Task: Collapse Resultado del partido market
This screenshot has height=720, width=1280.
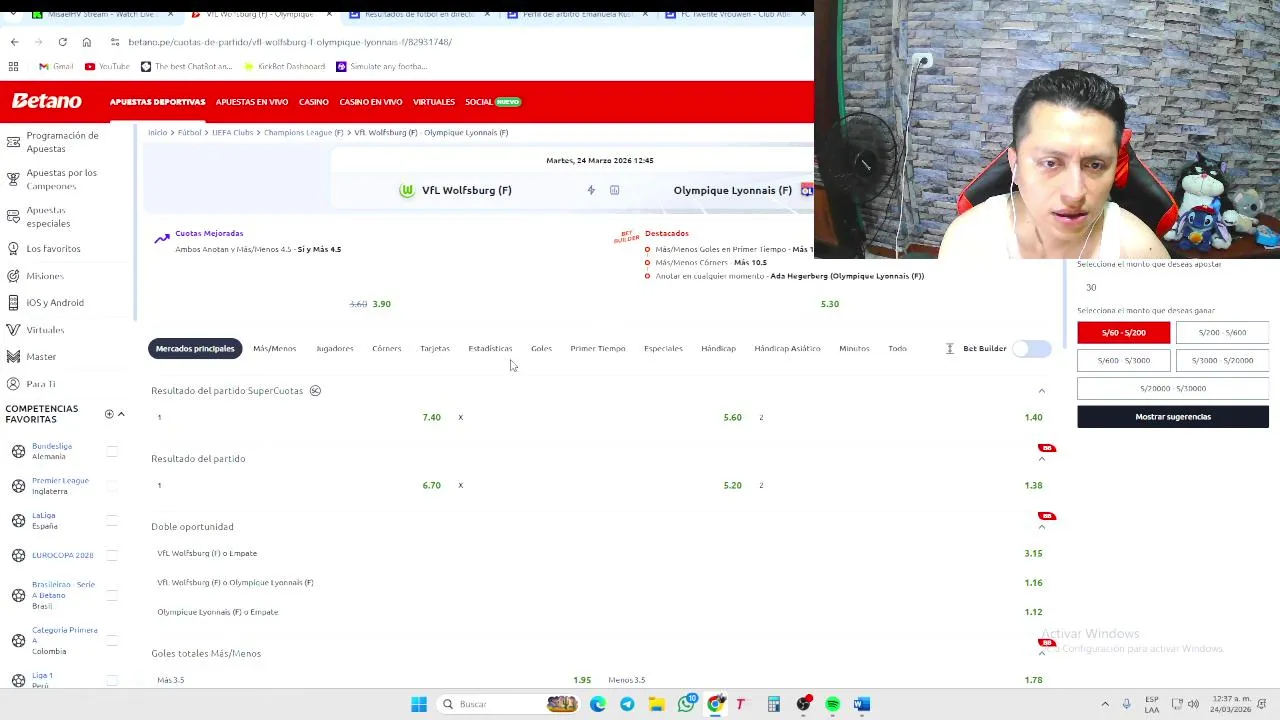Action: pyautogui.click(x=1041, y=459)
